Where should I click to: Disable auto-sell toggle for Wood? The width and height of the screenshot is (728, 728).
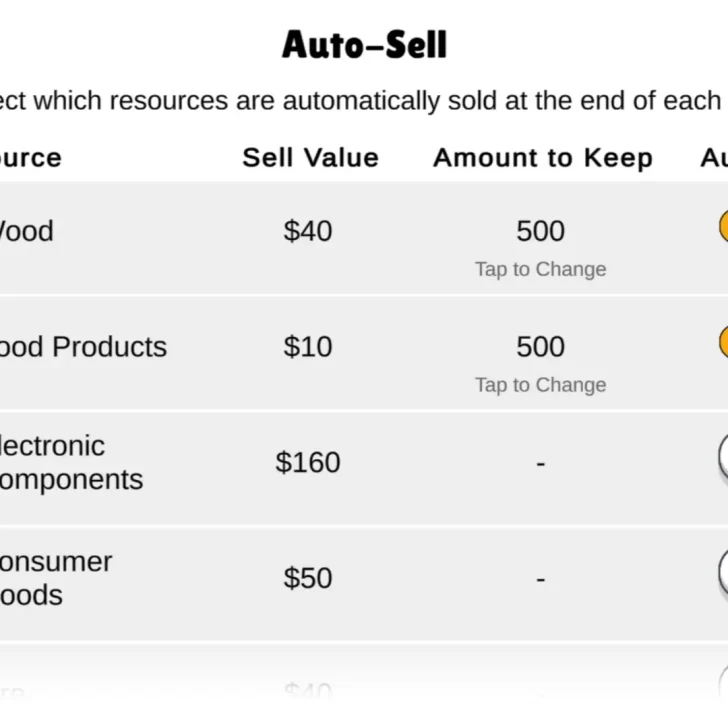coord(722,227)
